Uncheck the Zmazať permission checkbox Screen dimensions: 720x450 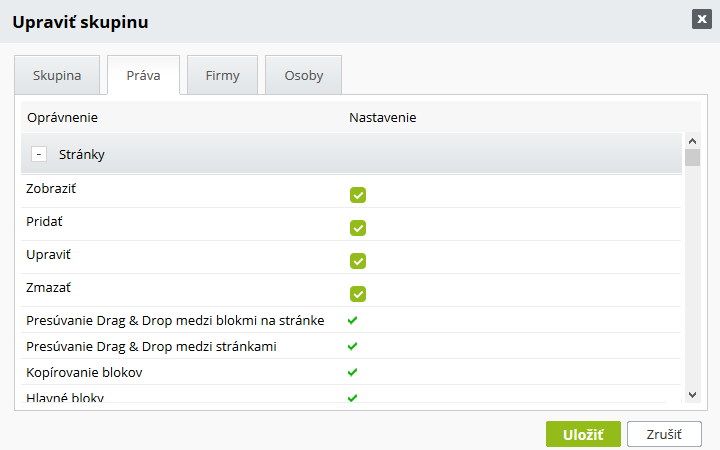tap(358, 294)
